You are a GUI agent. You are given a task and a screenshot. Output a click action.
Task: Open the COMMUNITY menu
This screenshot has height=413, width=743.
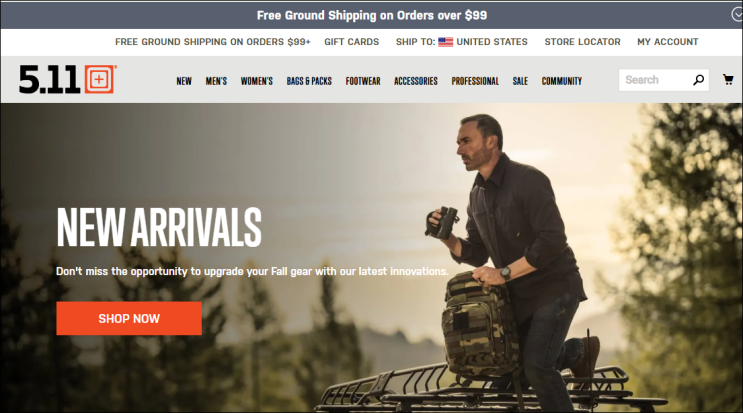[x=562, y=81]
